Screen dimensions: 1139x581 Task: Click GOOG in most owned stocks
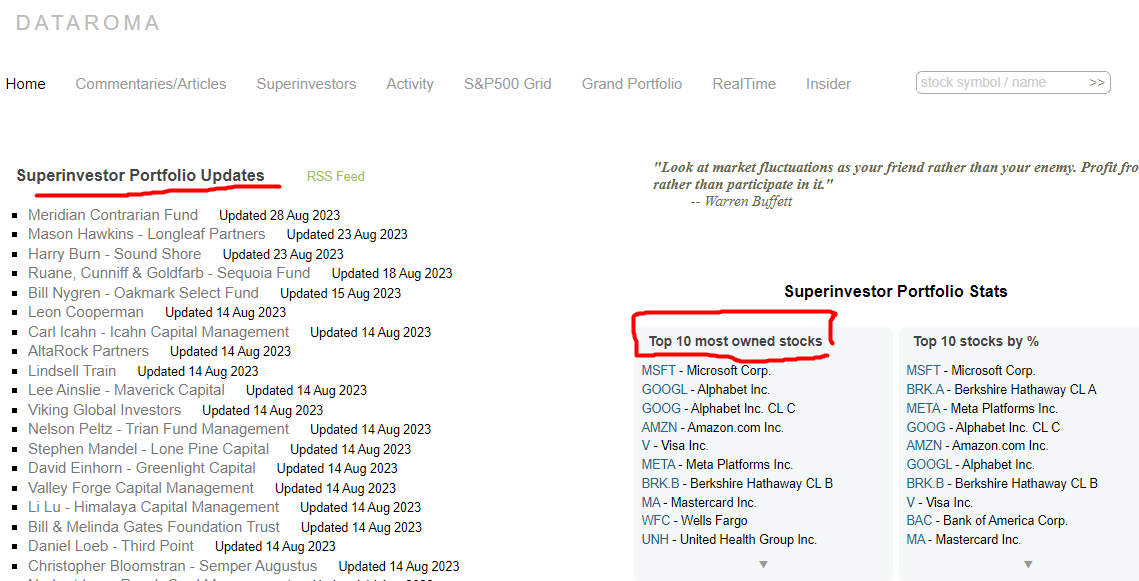click(x=661, y=408)
